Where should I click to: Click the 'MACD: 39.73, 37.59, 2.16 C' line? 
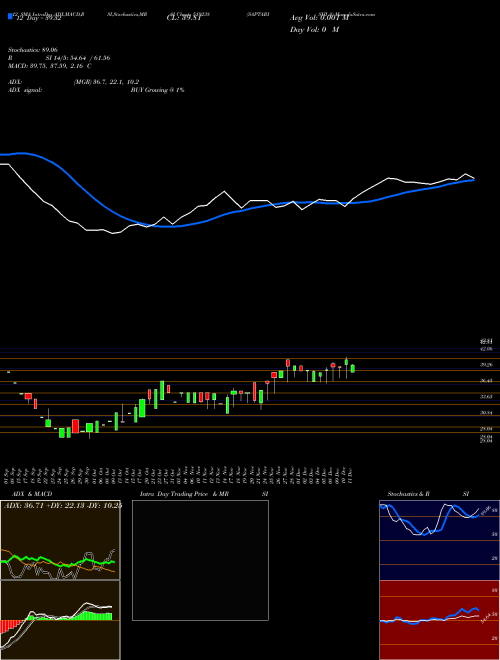pos(50,66)
